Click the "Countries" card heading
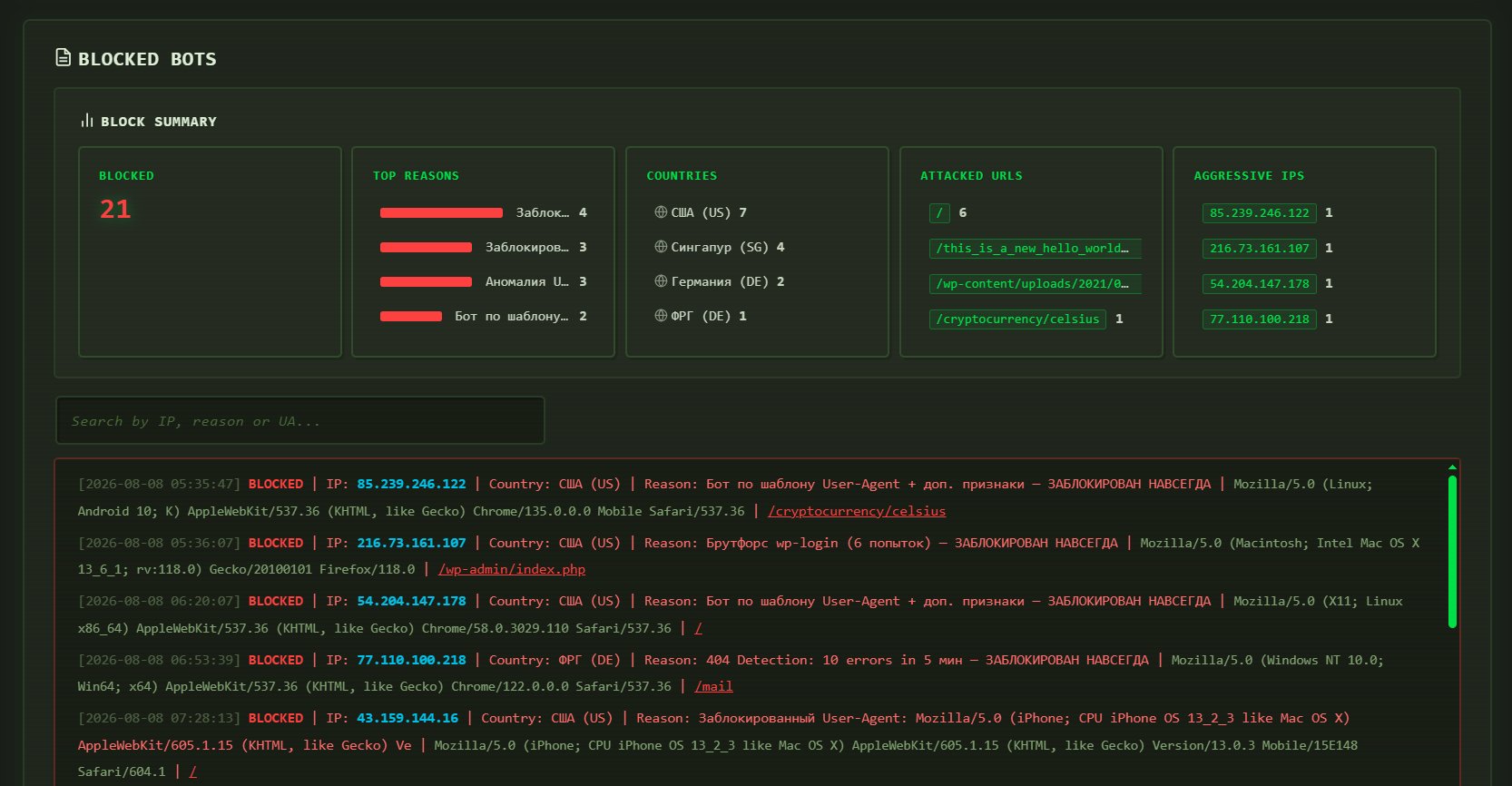The image size is (1512, 786). click(682, 175)
